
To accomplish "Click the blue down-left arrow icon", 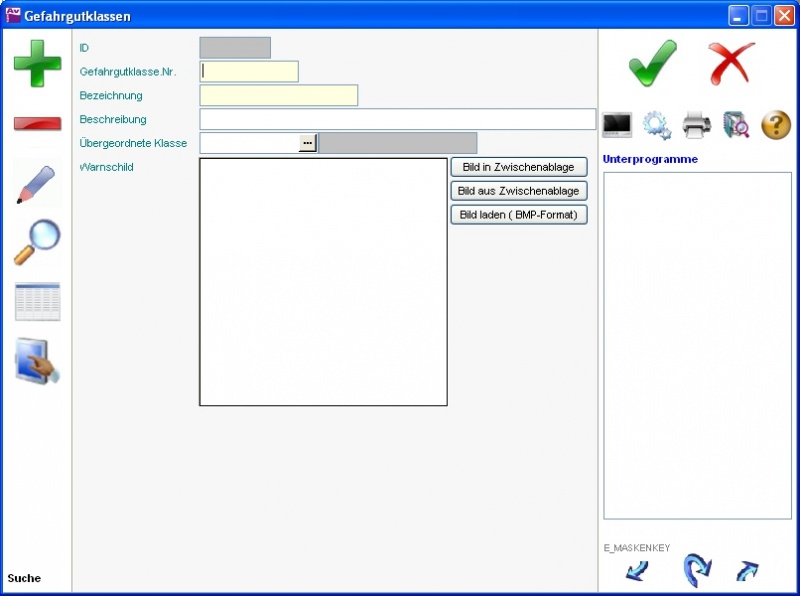I will [637, 571].
